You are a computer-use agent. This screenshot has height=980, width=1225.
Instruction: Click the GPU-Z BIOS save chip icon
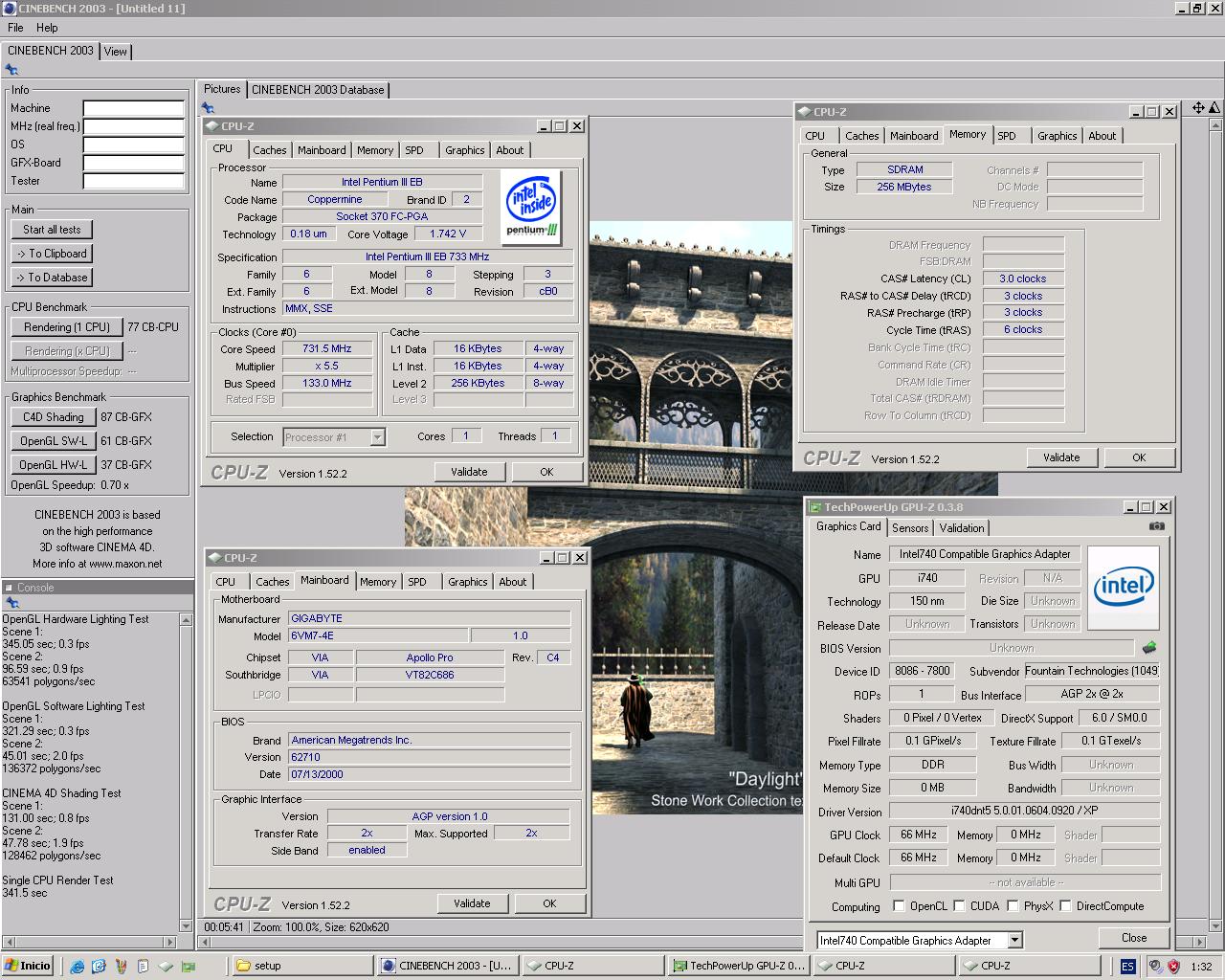tap(1149, 648)
